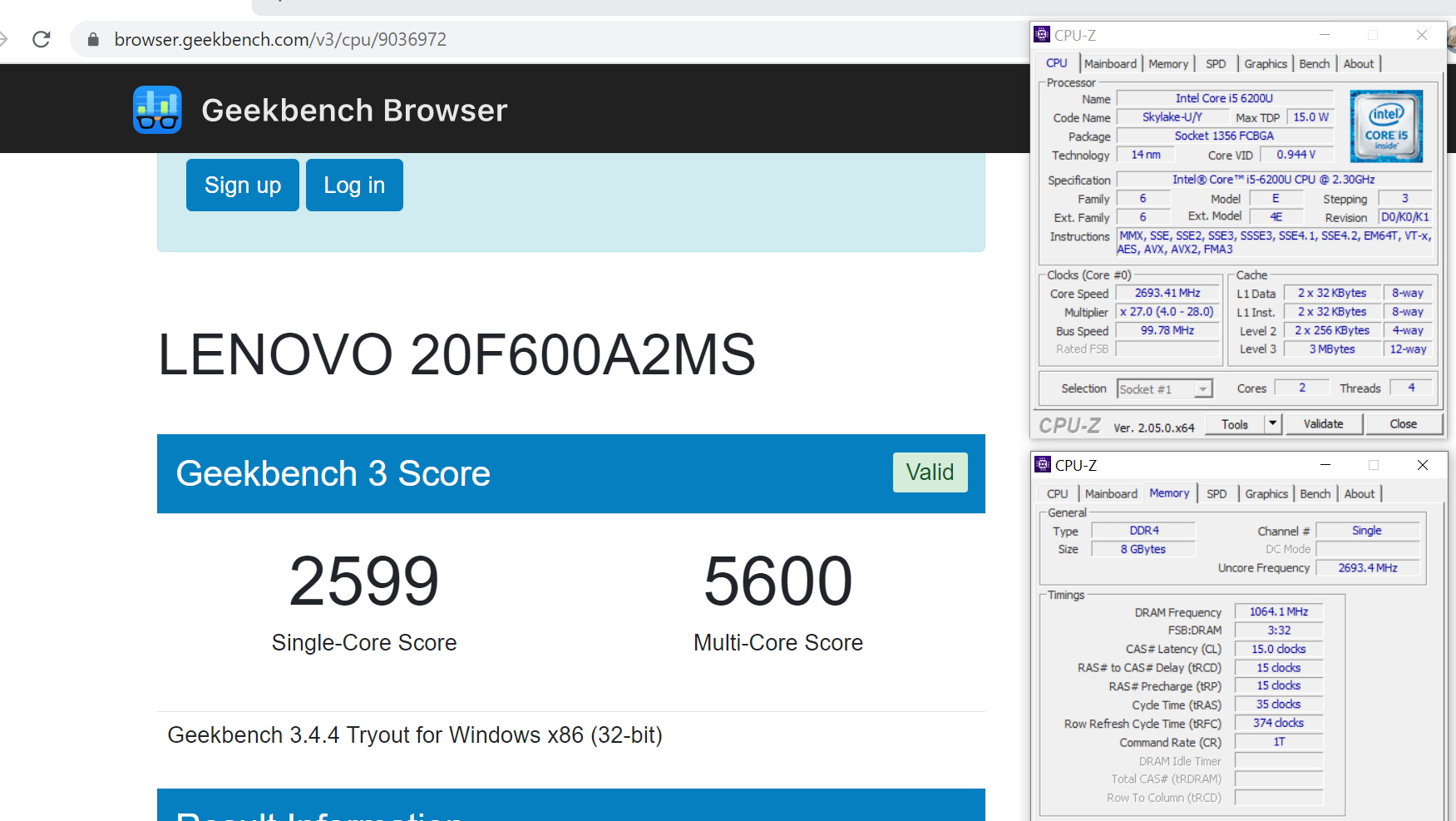
Task: Close the bottom CPU-Z window
Action: 1423,465
